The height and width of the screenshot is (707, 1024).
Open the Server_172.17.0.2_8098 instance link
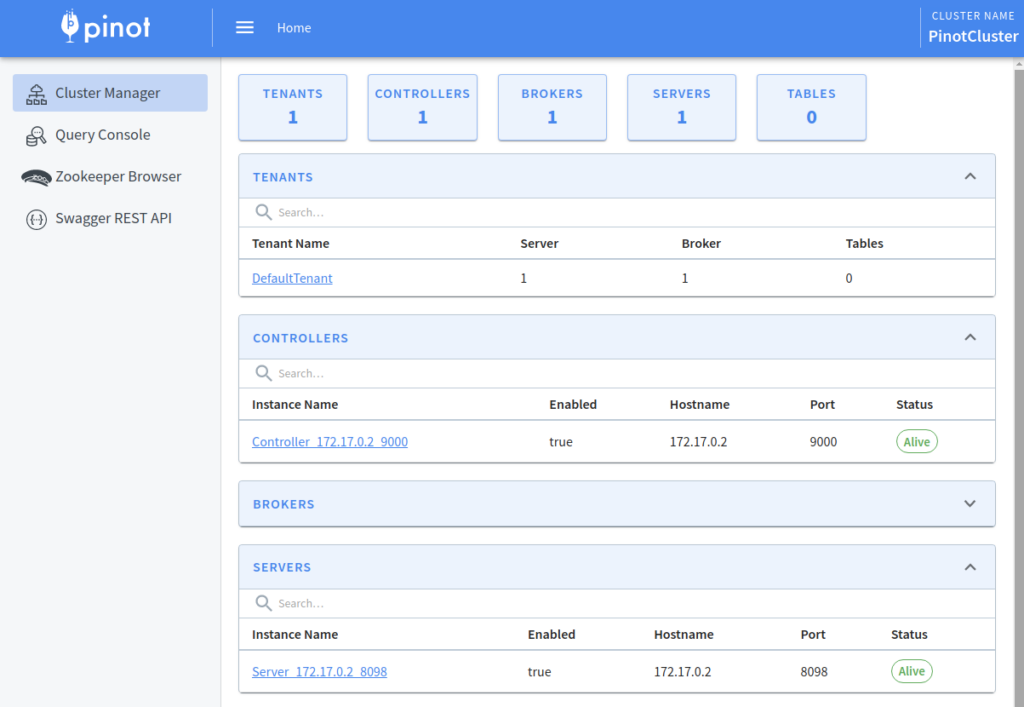coord(319,671)
